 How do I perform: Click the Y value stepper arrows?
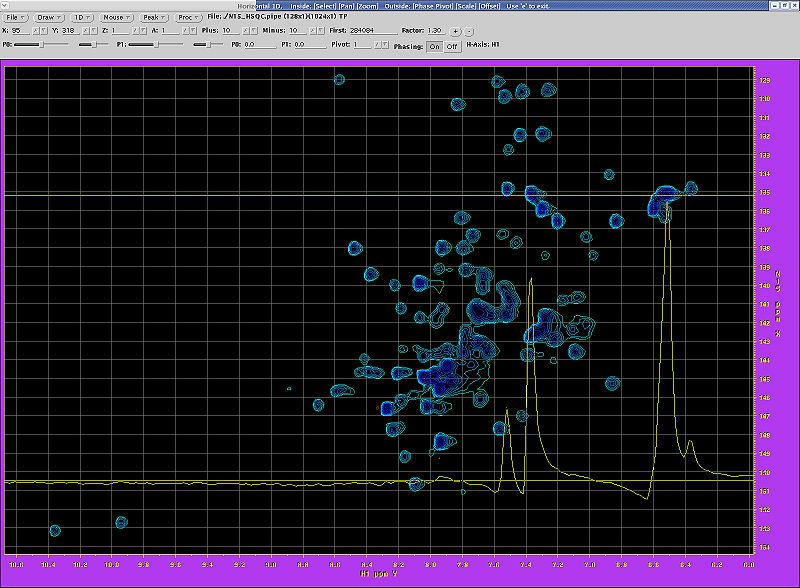tap(88, 31)
